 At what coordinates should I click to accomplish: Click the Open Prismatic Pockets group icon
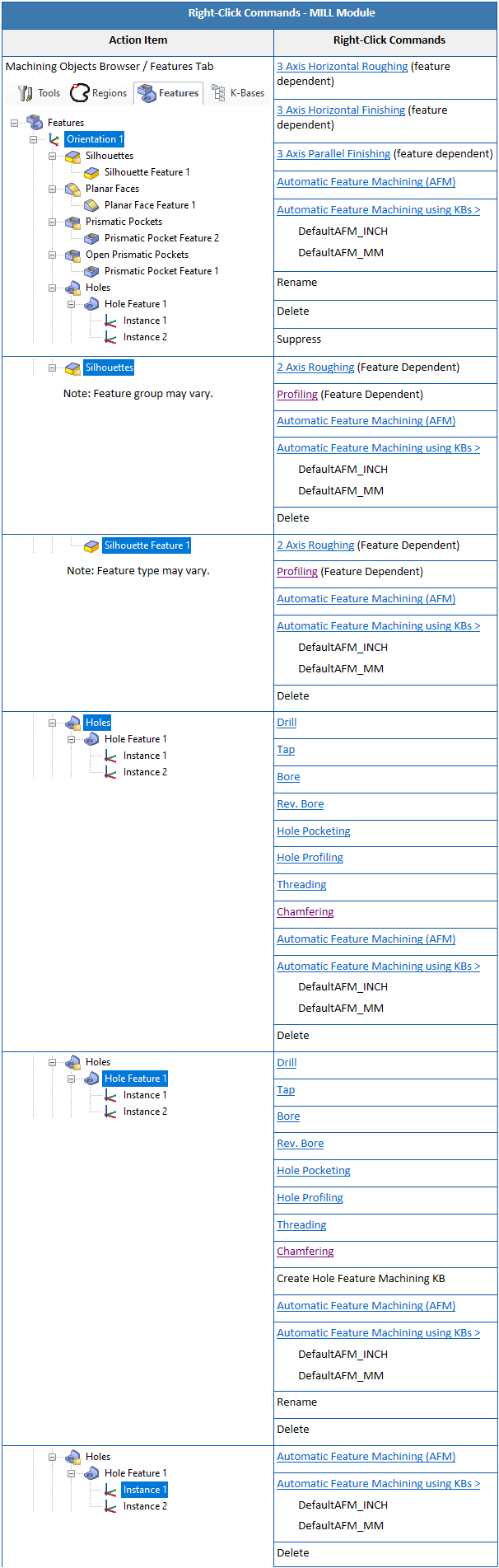72,255
